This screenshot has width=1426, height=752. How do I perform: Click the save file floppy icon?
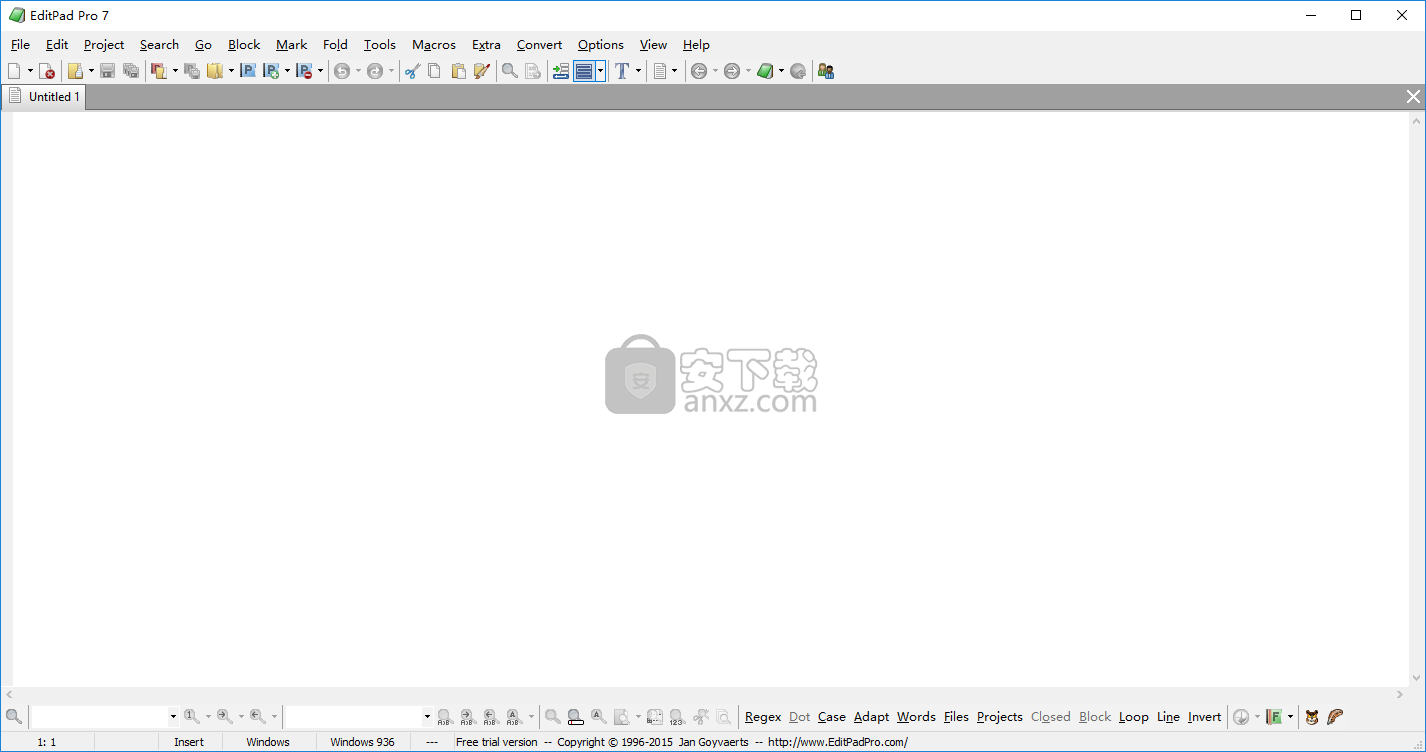click(107, 71)
